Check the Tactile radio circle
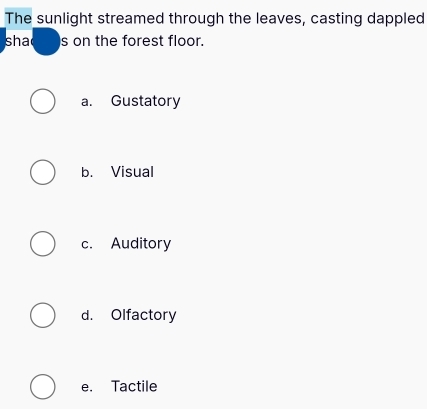427x409 pixels. [43, 387]
